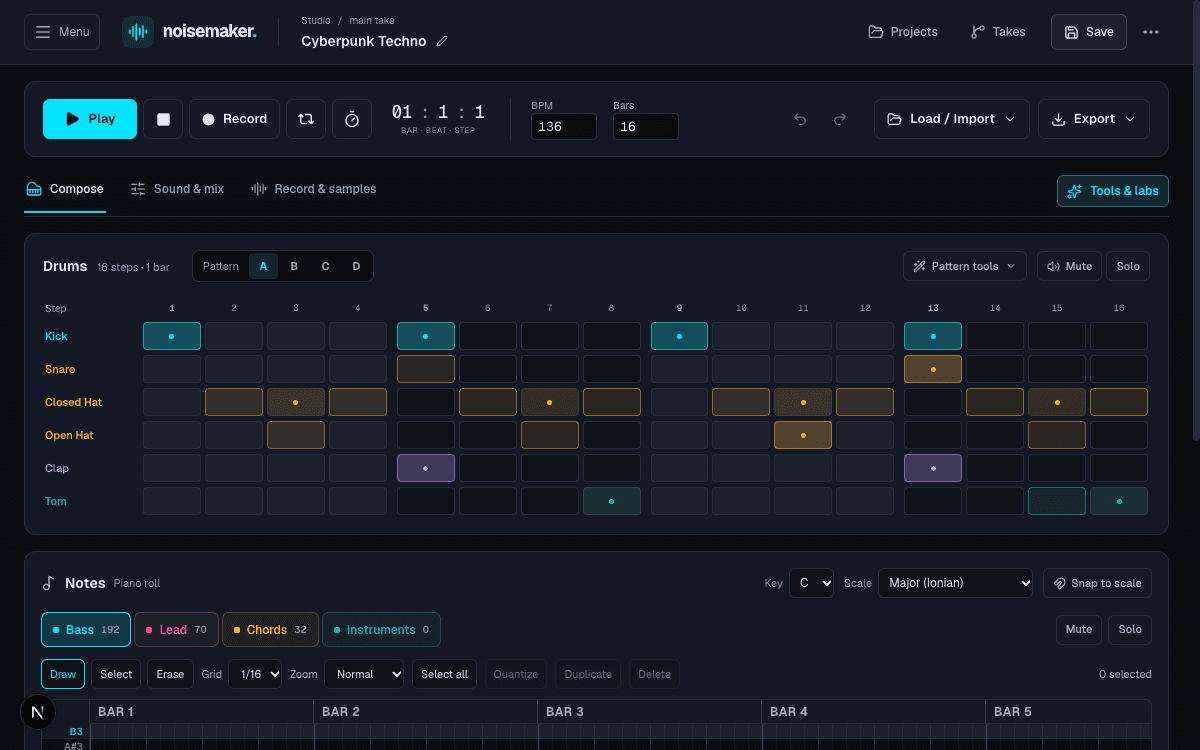Click the B3 piano key label

pyautogui.click(x=76, y=732)
